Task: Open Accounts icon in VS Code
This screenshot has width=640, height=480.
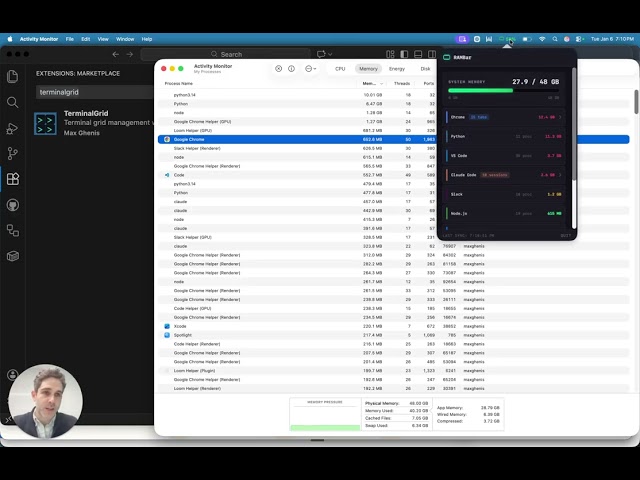Action: click(13, 375)
